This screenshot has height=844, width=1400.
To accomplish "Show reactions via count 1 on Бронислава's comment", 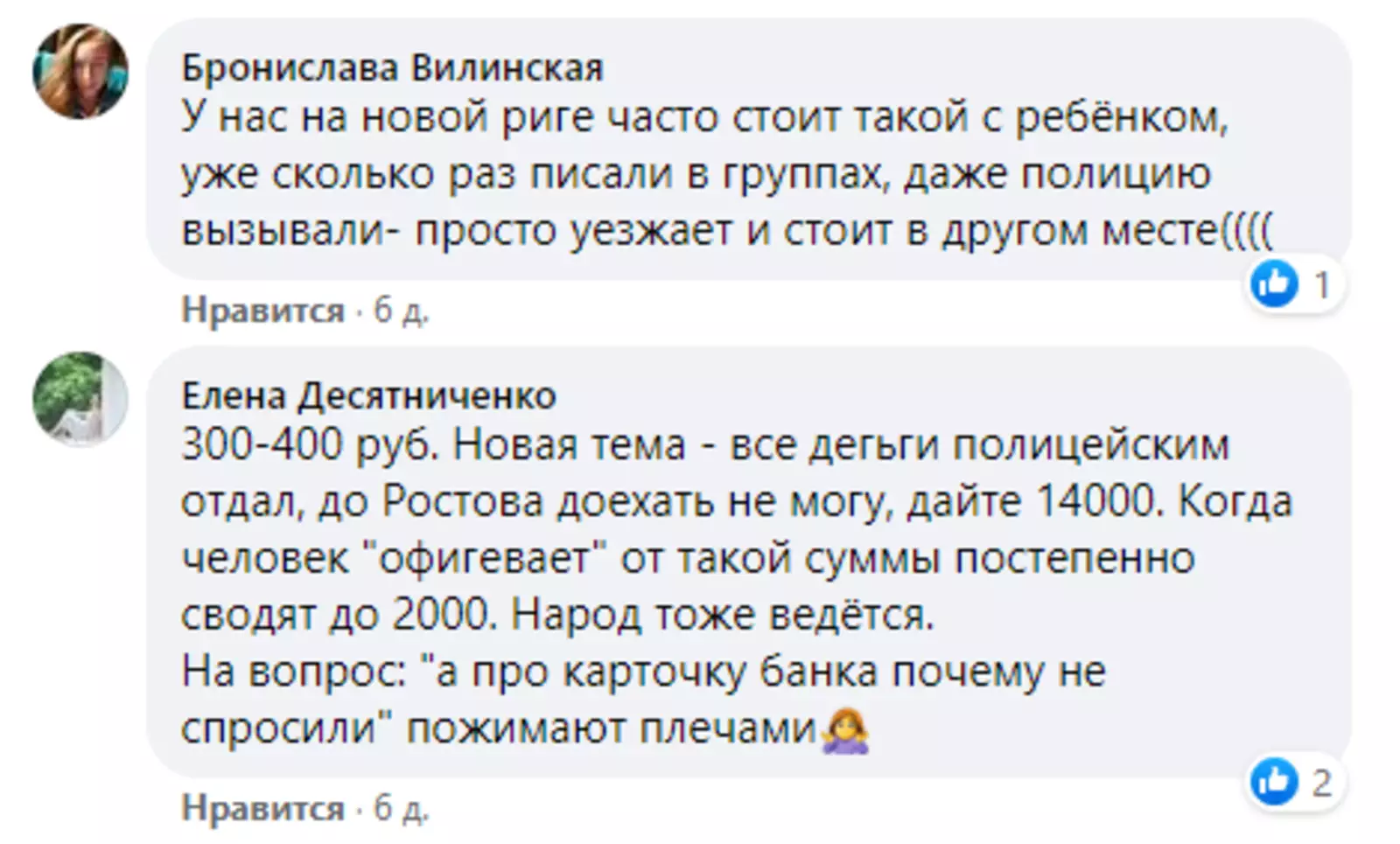I will pyautogui.click(x=1321, y=285).
